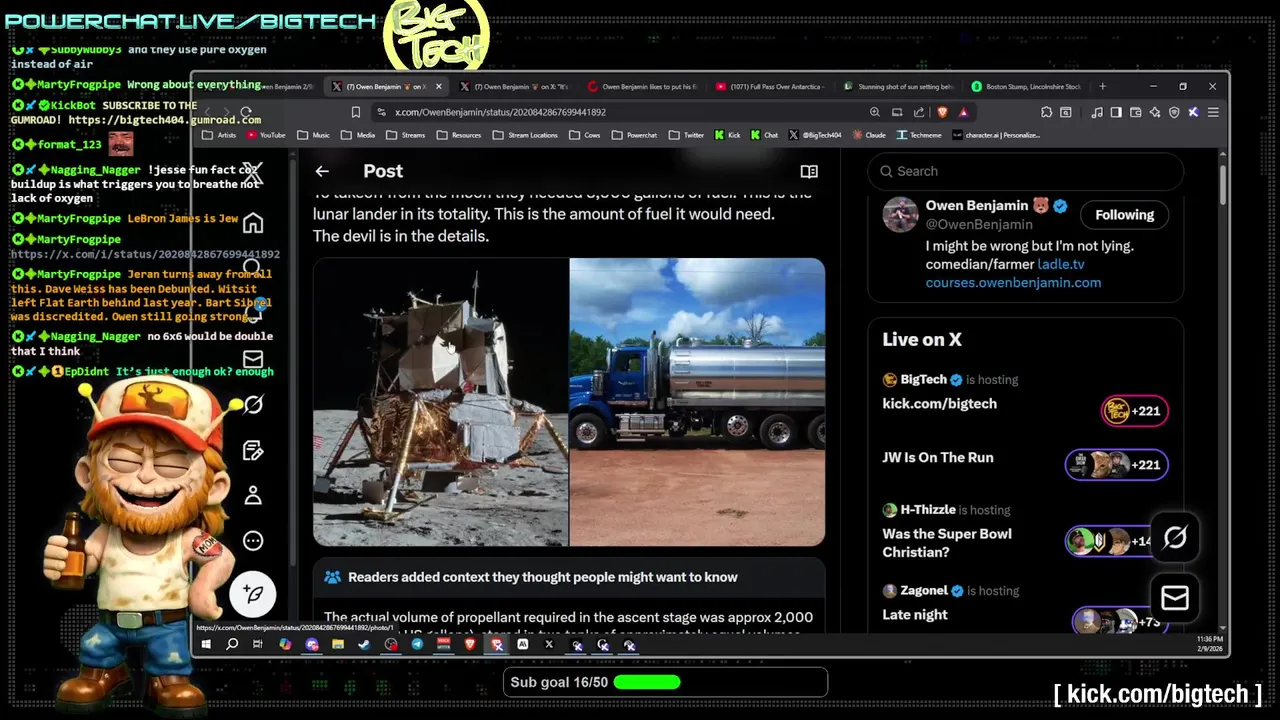Open floating Grok button at right edge
This screenshot has width=1280, height=720.
[x=1175, y=537]
